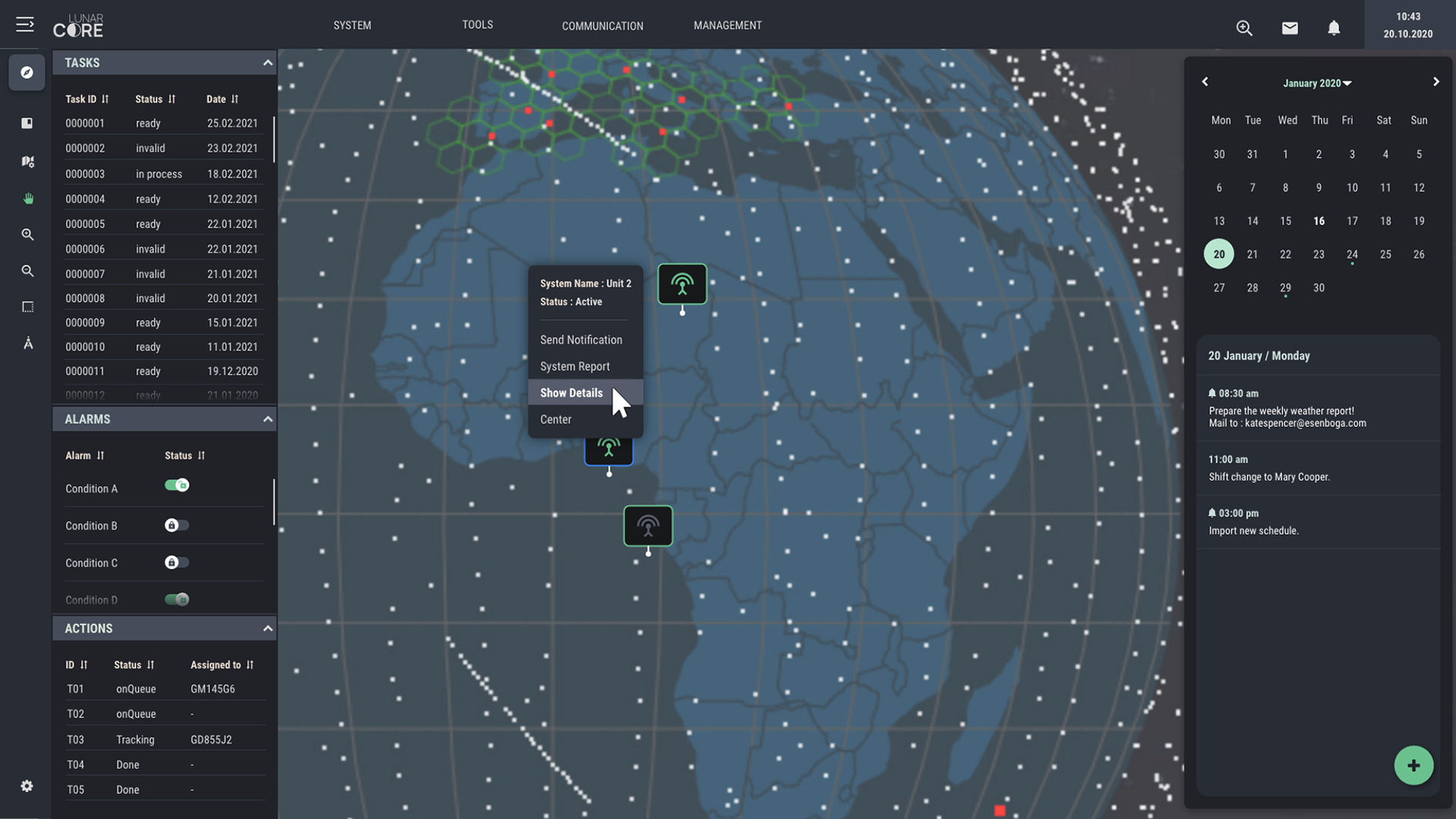Image resolution: width=1456 pixels, height=819 pixels.
Task: Select Unit 2 antenna marker on map
Action: [682, 284]
